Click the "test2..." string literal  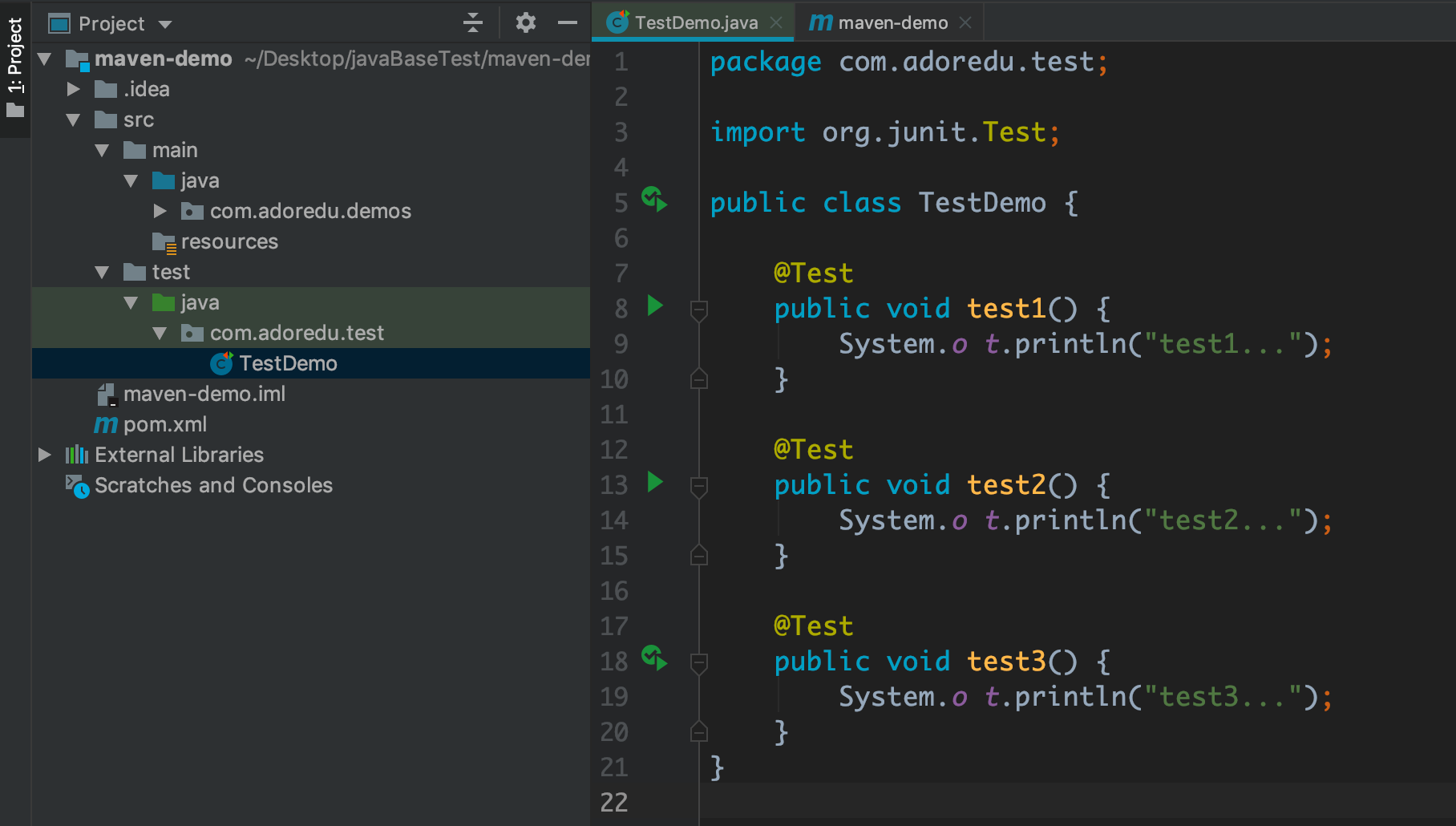tap(1223, 520)
